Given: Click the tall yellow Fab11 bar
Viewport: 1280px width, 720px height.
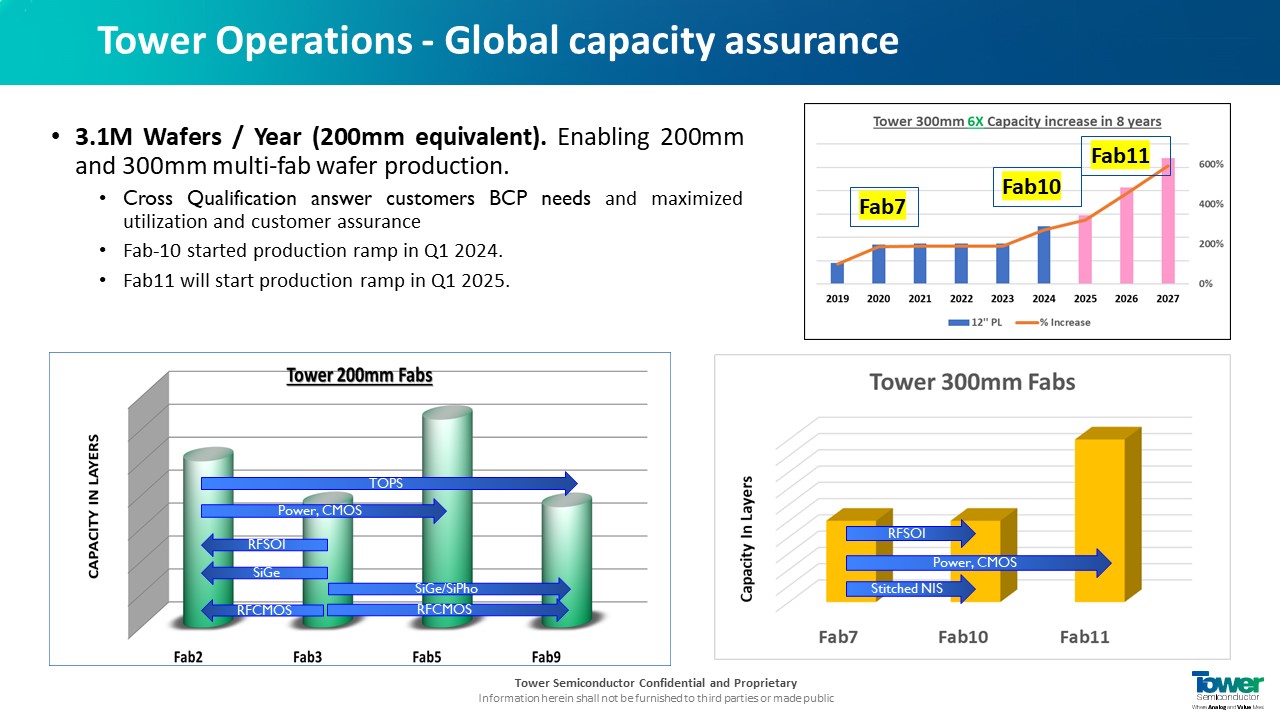Looking at the screenshot, I should tap(1100, 519).
